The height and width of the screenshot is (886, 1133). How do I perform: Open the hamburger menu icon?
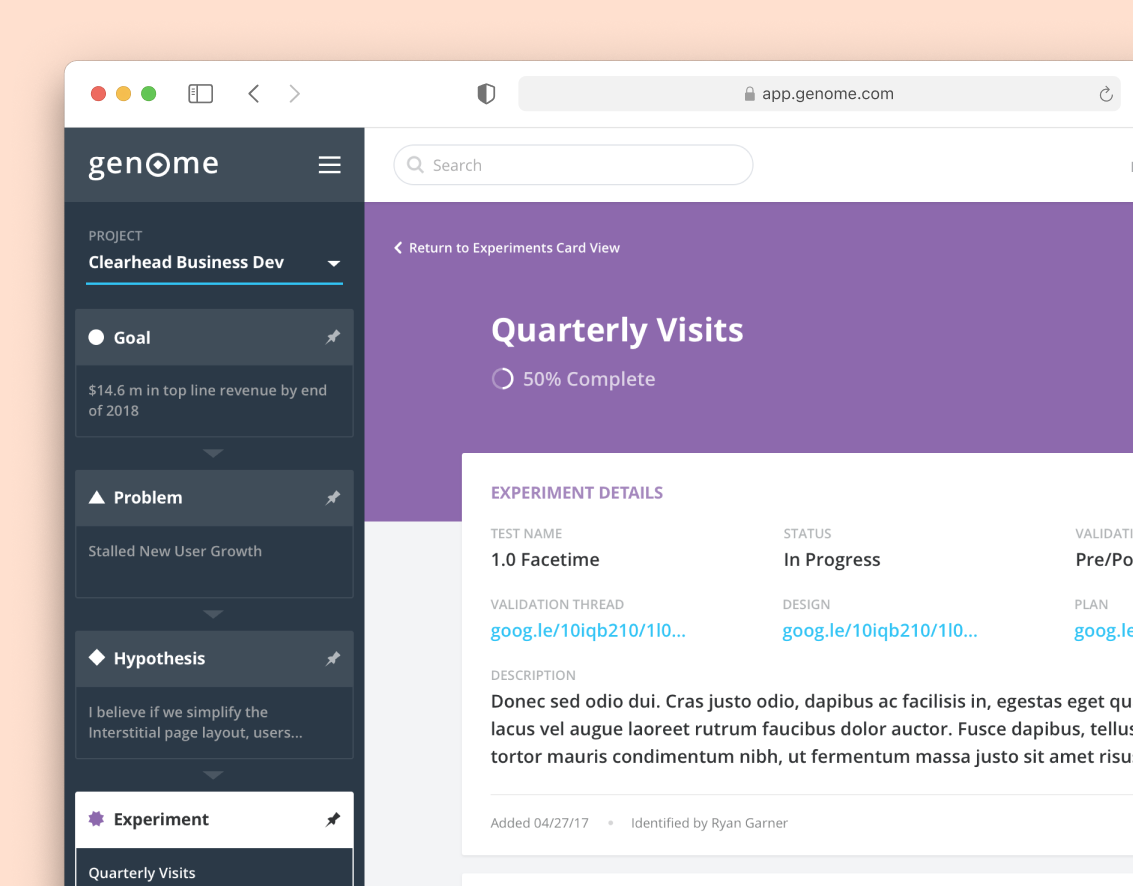click(329, 165)
